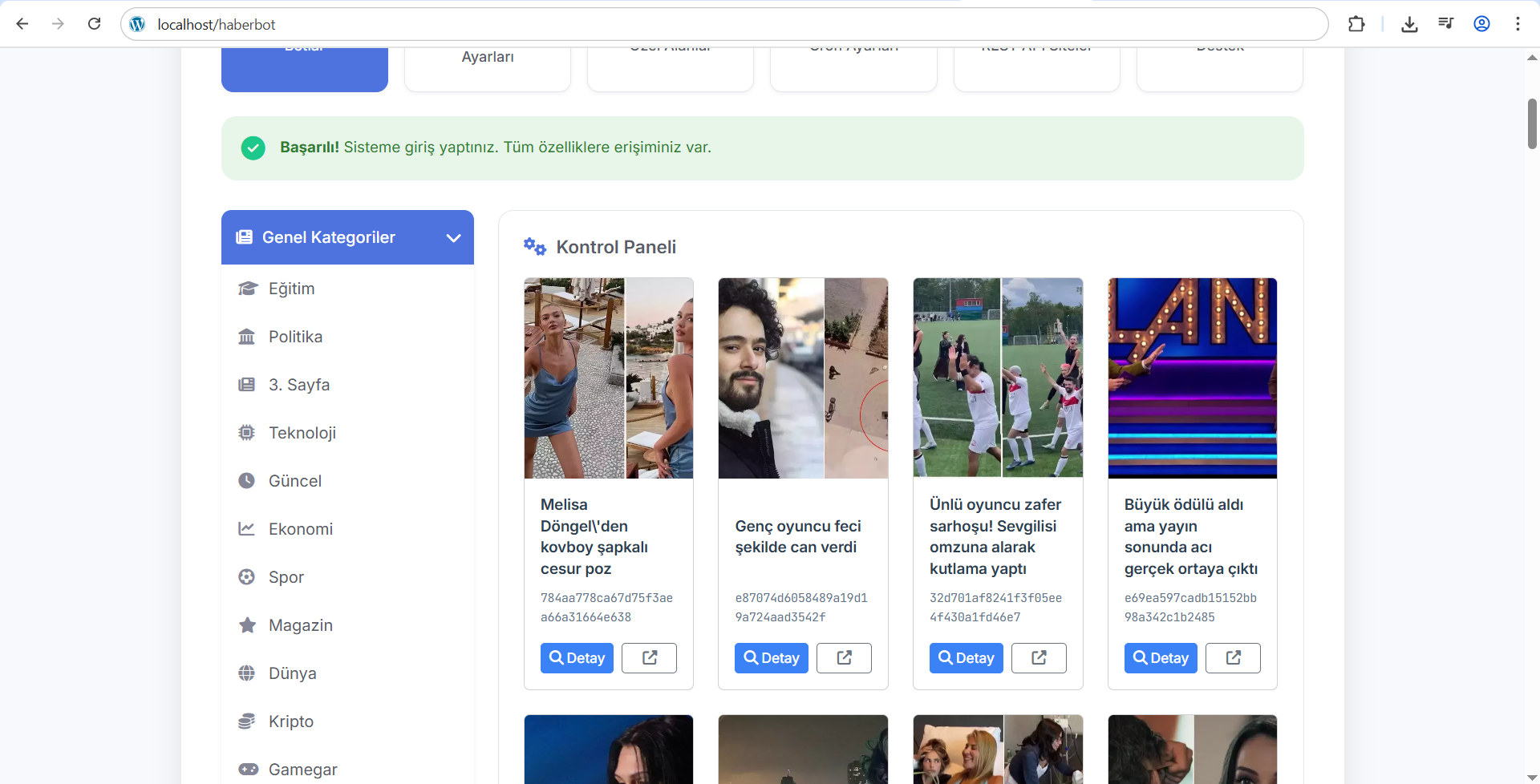
Task: Click the Politika building icon
Action: tap(247, 337)
